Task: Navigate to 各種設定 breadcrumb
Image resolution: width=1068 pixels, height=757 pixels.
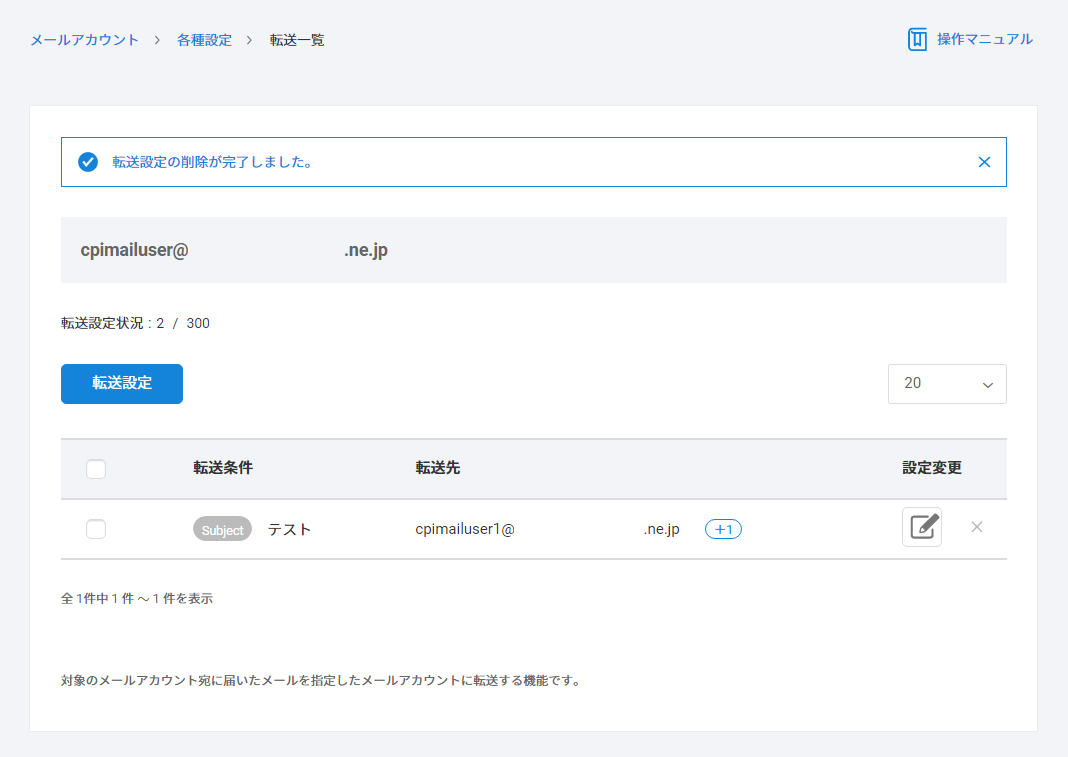Action: coord(204,40)
